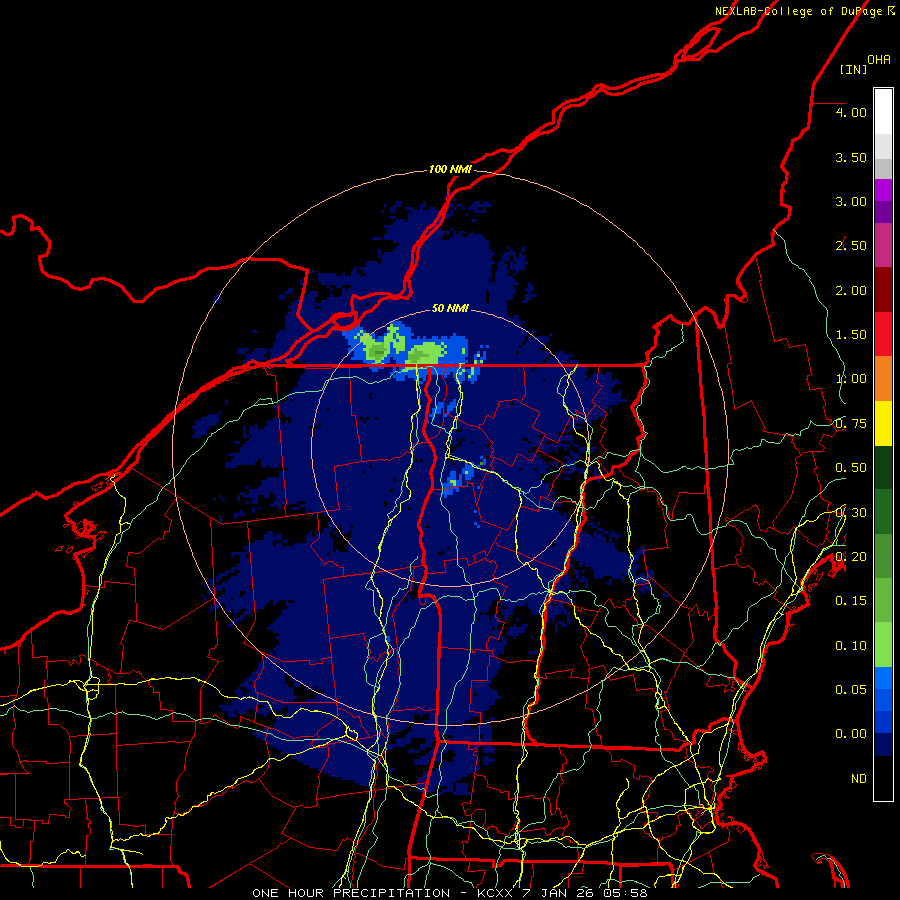Click the 2.50 legend value
The height and width of the screenshot is (900, 900).
pyautogui.click(x=851, y=246)
